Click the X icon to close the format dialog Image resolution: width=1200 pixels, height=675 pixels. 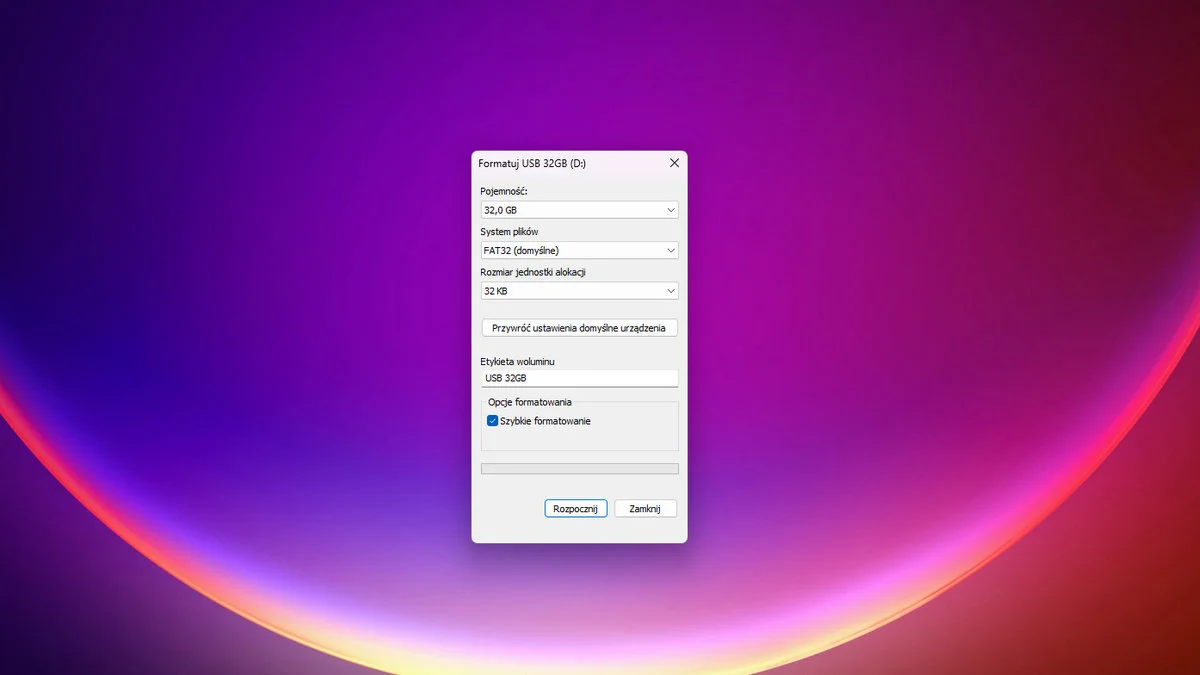point(673,162)
